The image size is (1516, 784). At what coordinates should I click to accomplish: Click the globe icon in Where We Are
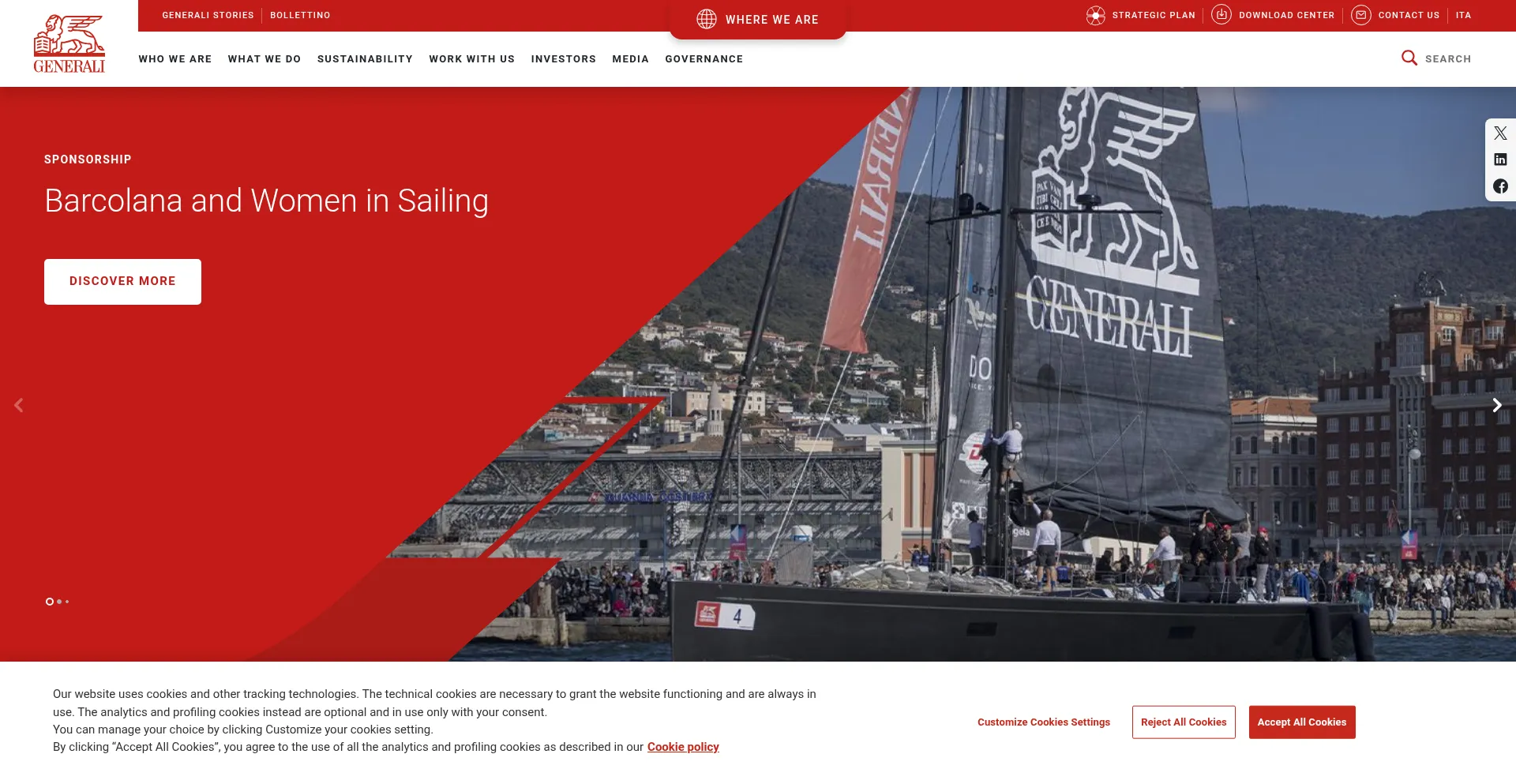pos(707,19)
